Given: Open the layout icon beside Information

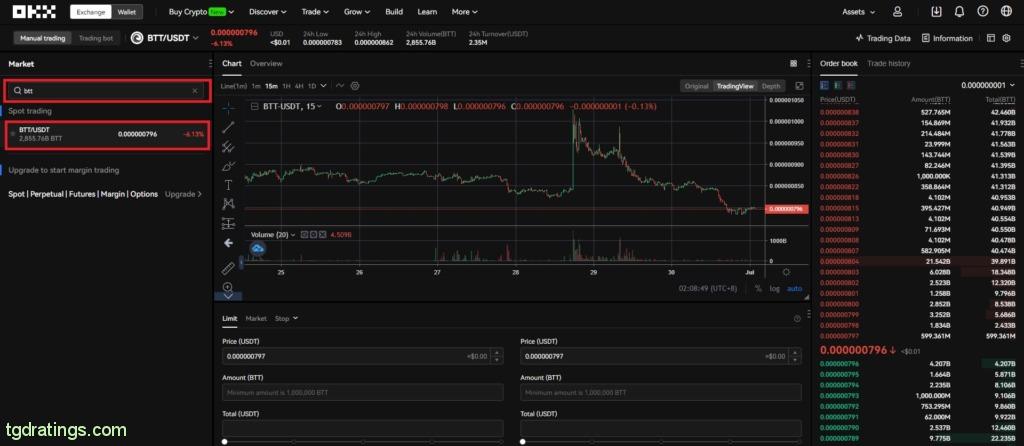Looking at the screenshot, I should (x=991, y=38).
